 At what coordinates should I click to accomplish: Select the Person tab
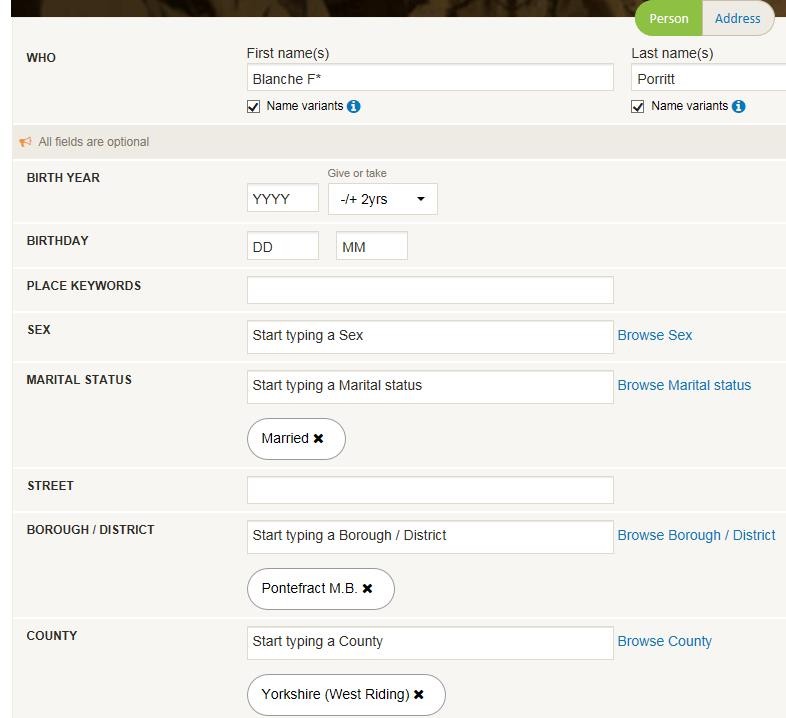coord(669,19)
